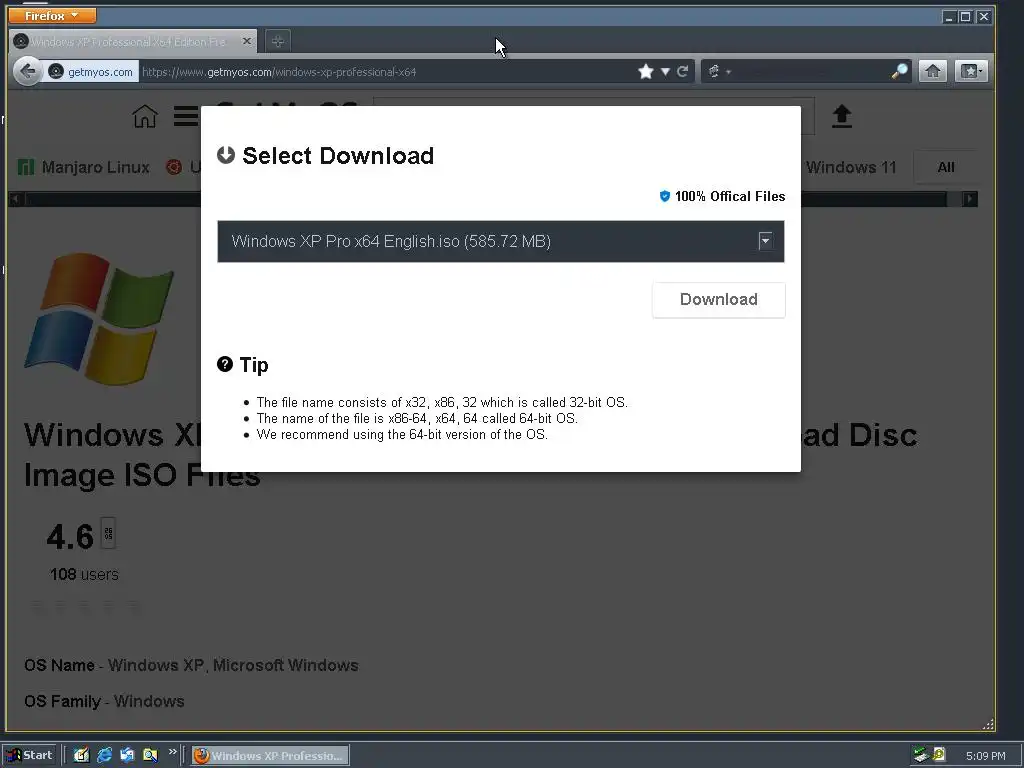Click the Select Download arrow icon
1024x768 pixels.
click(x=226, y=155)
